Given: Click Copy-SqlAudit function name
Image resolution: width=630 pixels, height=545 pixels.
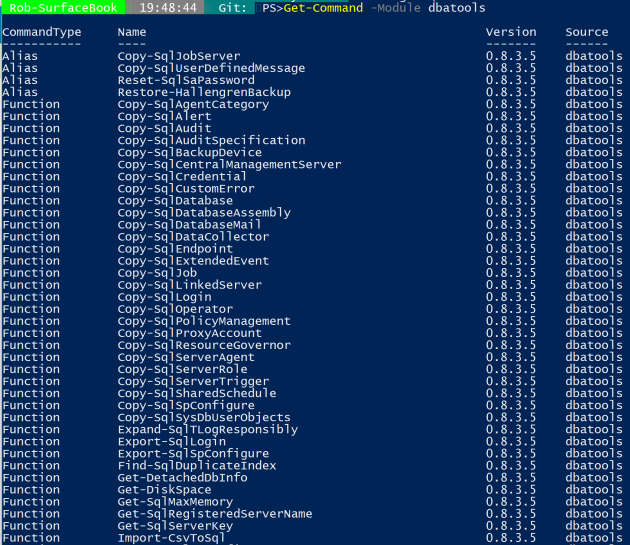Looking at the screenshot, I should [164, 129].
